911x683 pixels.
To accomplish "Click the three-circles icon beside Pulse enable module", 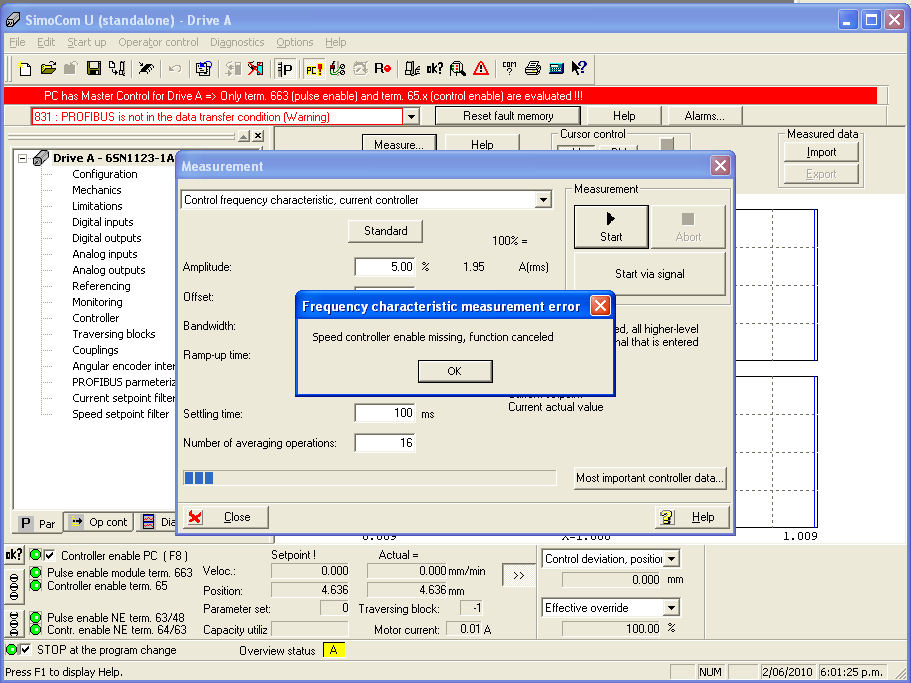I will pos(14,585).
